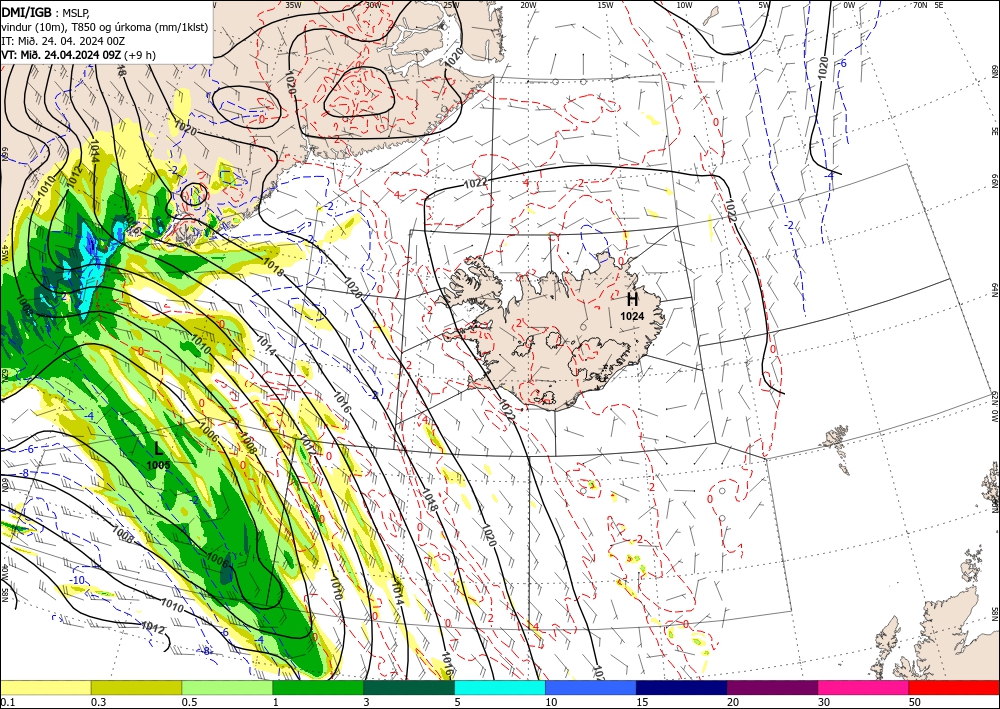Choose the blue 10–15 legend swatch
Viewport: 1000px width, 709px height.
click(591, 687)
